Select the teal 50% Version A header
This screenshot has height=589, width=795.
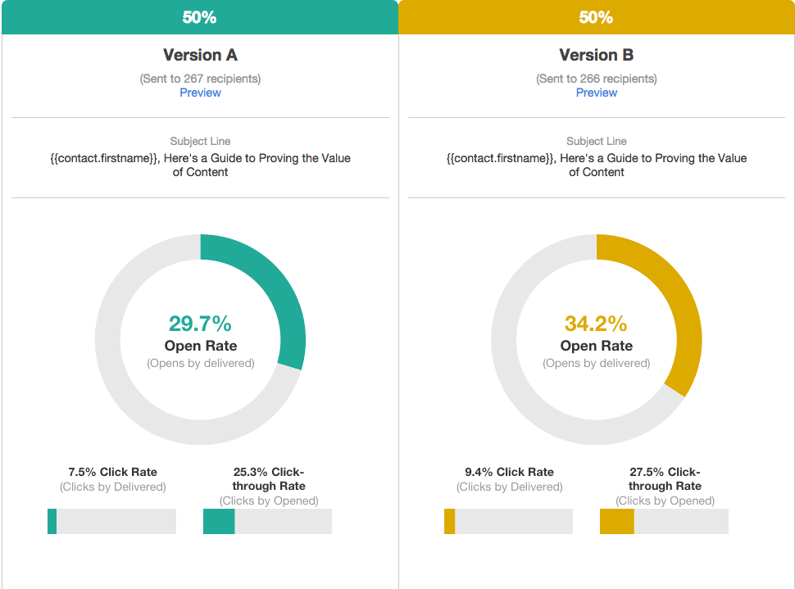coord(199,17)
